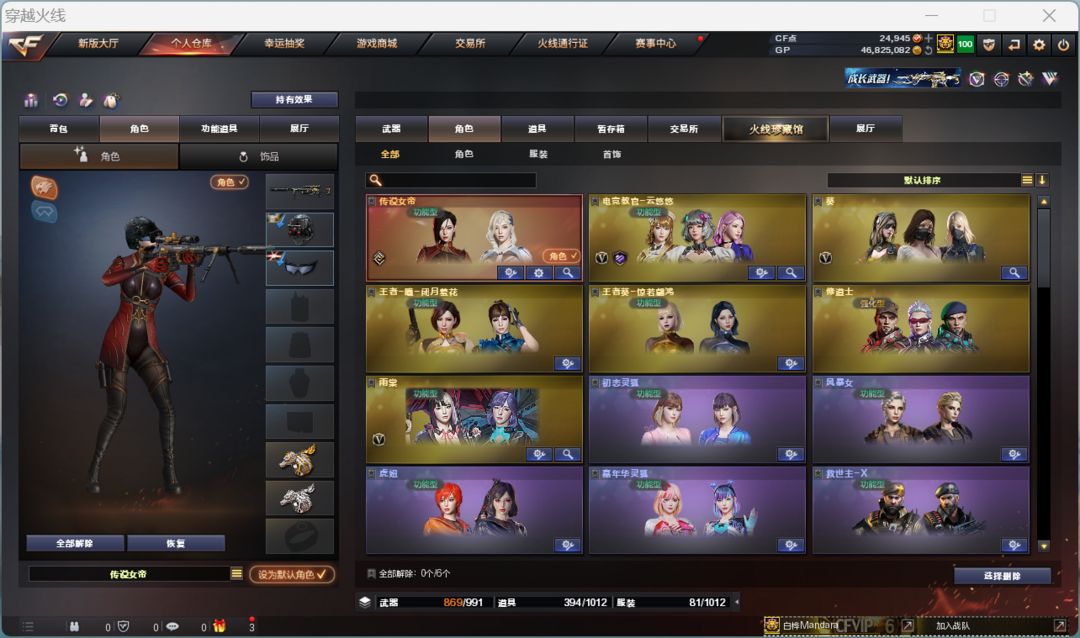Click the gift box icon in bottom bar

click(220, 626)
